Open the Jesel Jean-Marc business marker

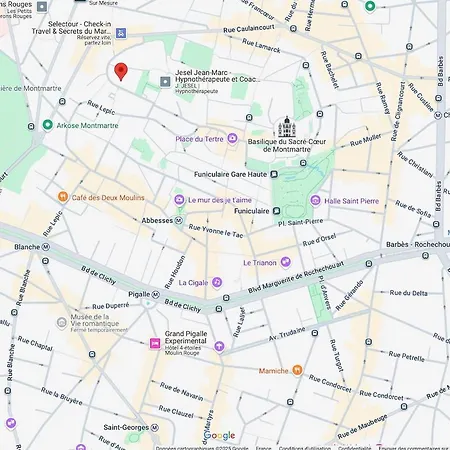coord(165,82)
